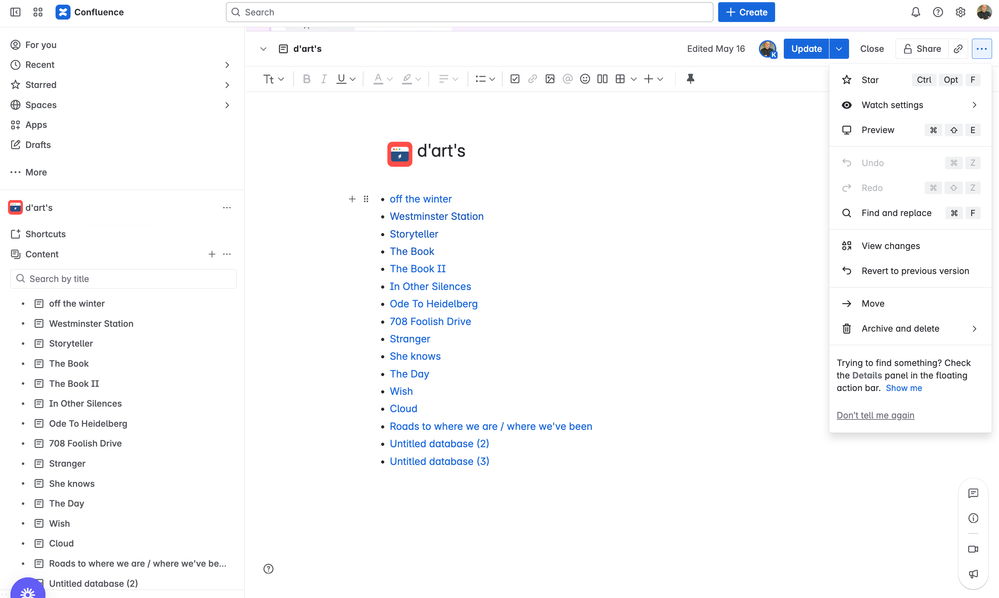The width and height of the screenshot is (999, 598).
Task: Open the help question mark icon
Action: pyautogui.click(x=938, y=12)
